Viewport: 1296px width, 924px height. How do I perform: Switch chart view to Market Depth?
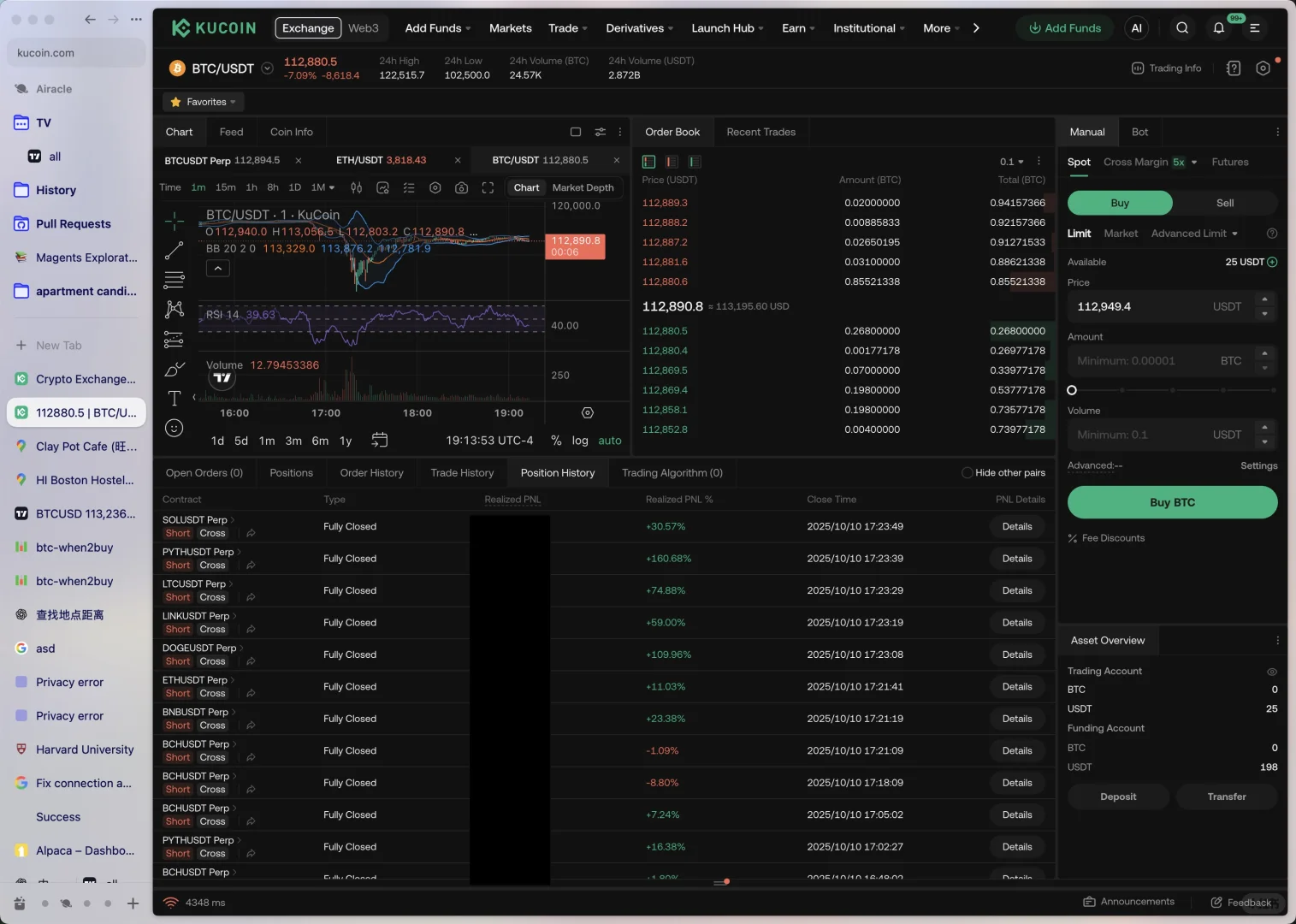583,188
